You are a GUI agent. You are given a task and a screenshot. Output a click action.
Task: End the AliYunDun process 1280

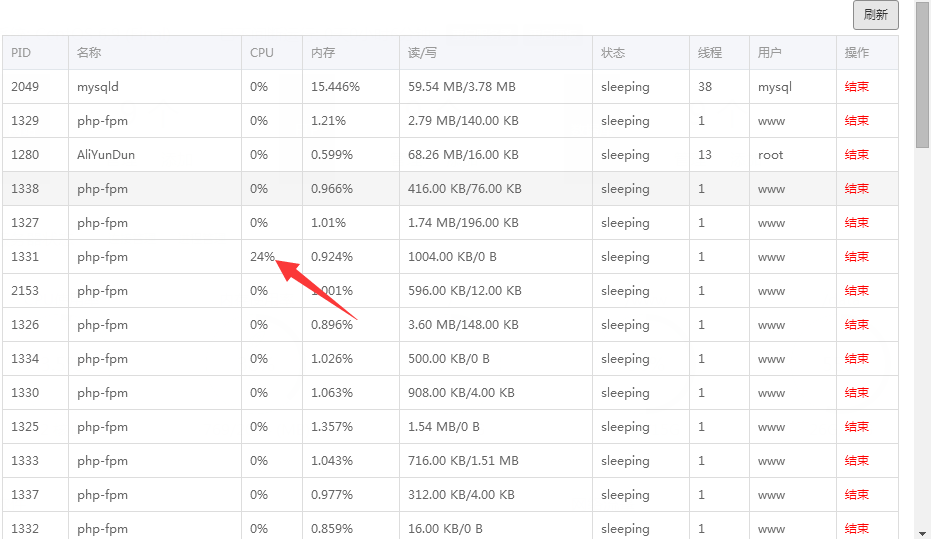pos(856,154)
